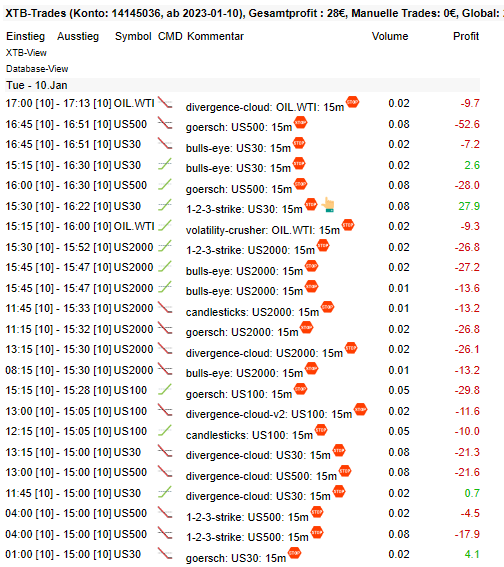
Task: Click stop icon on 1-2-3-strike US30 row
Action: pyautogui.click(x=311, y=205)
